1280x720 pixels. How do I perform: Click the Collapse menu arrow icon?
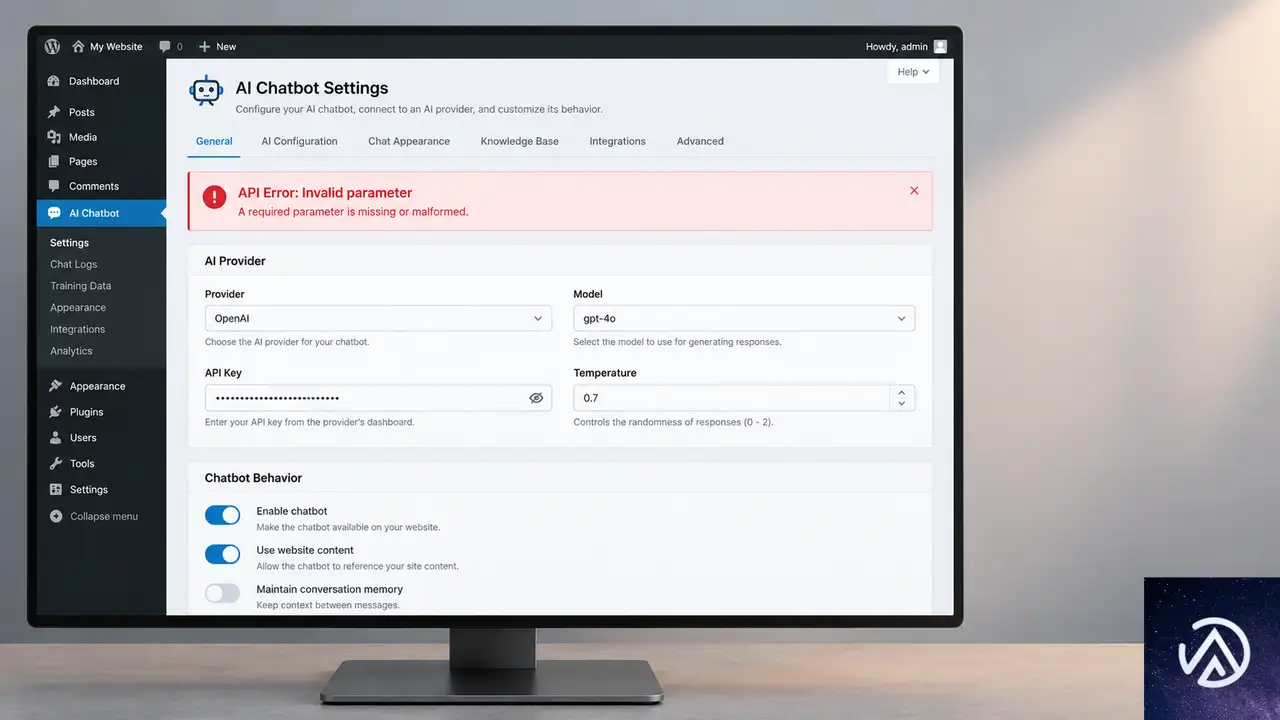(x=55, y=516)
